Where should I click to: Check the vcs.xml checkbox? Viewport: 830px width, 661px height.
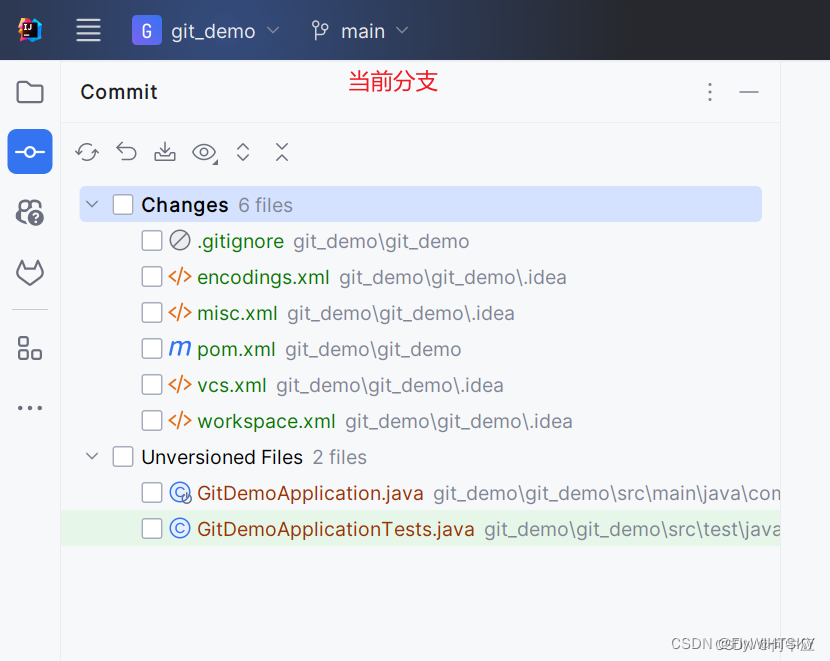pos(152,385)
